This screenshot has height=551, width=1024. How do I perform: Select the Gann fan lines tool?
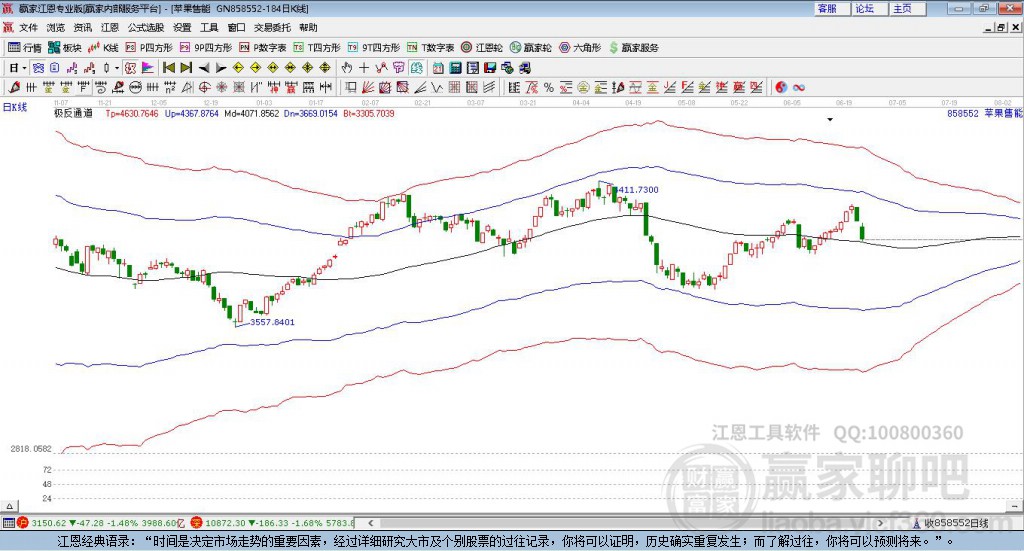[x=368, y=87]
